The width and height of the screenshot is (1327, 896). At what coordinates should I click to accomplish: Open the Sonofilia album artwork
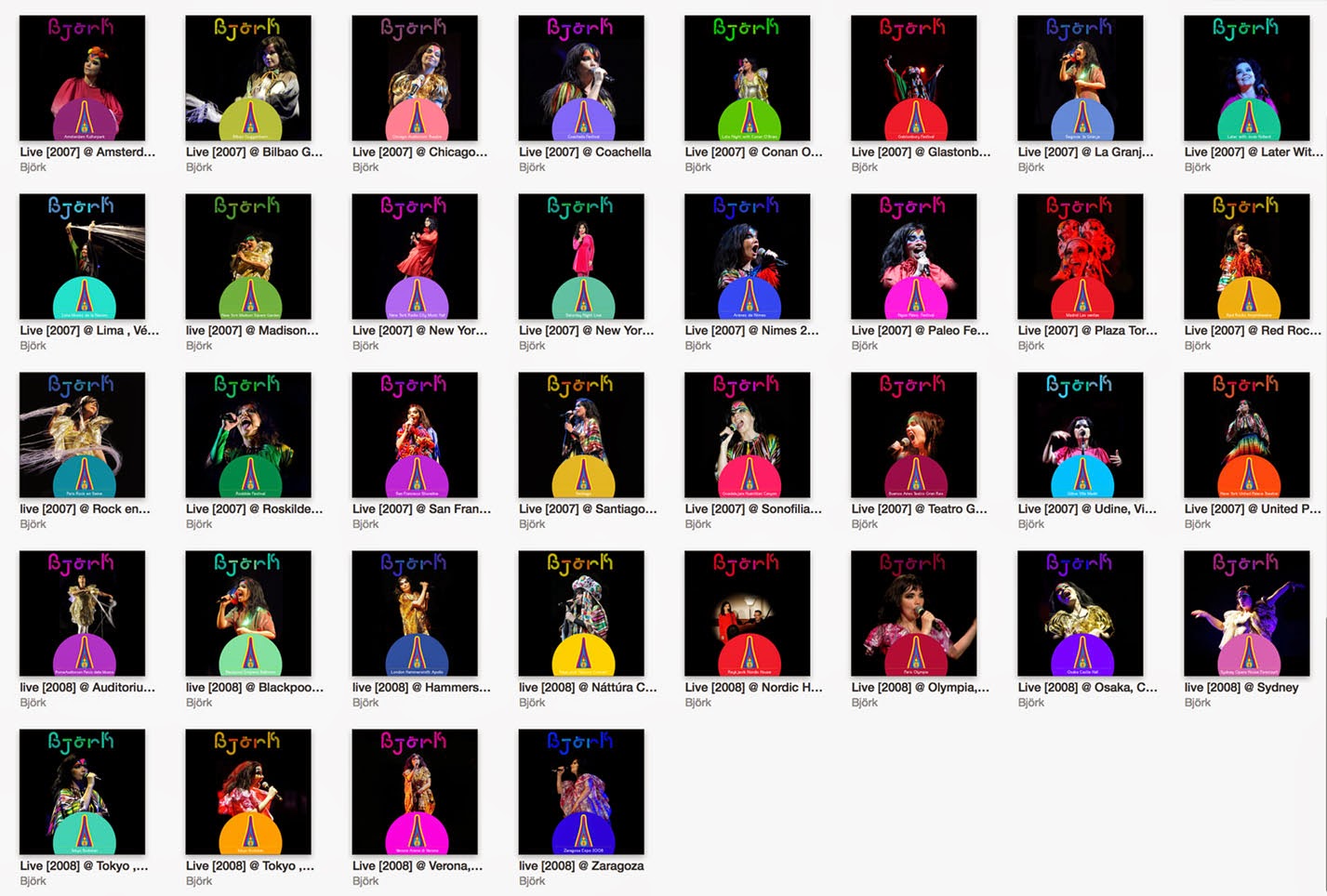(x=748, y=435)
